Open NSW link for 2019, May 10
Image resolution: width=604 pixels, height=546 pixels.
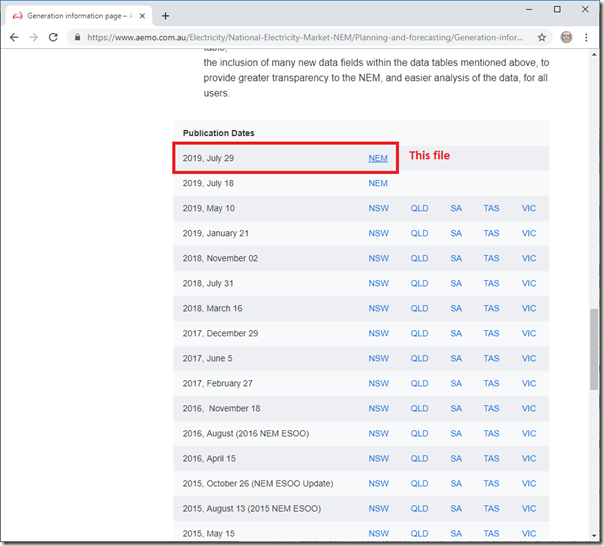379,208
